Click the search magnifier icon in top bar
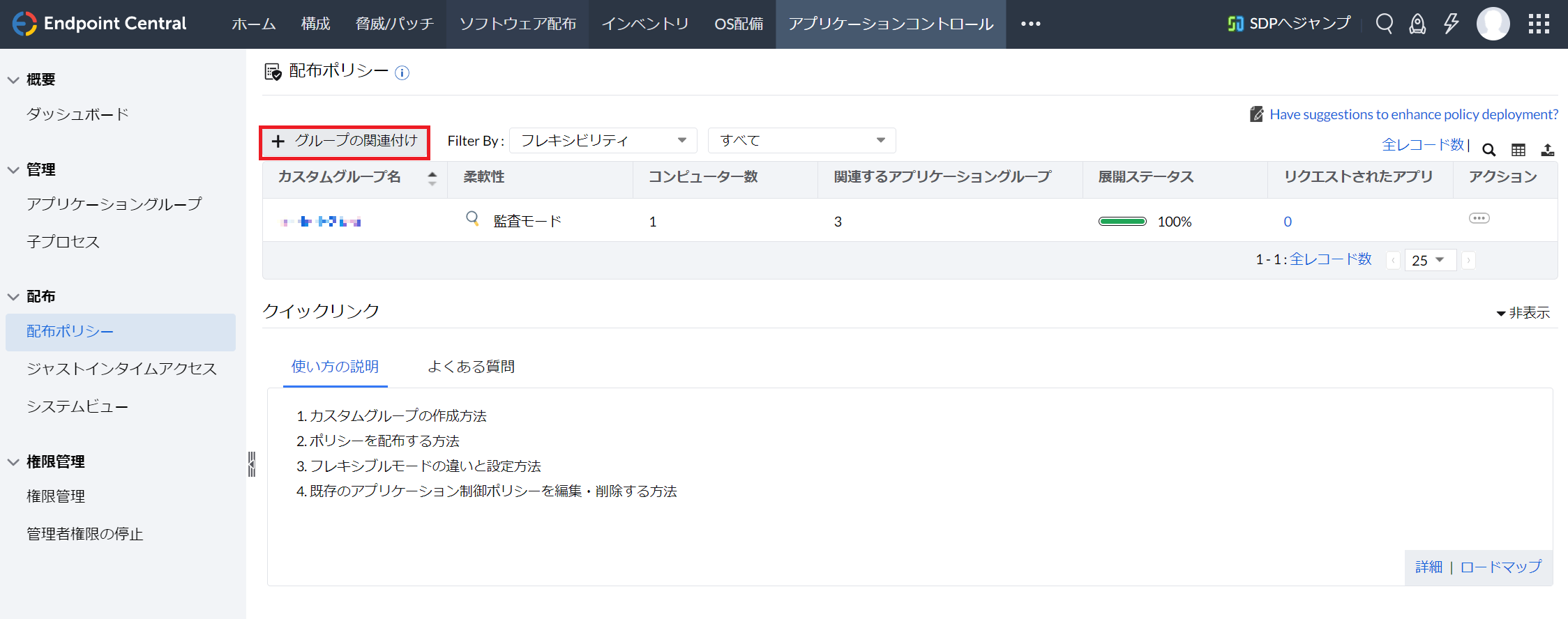 click(1384, 24)
